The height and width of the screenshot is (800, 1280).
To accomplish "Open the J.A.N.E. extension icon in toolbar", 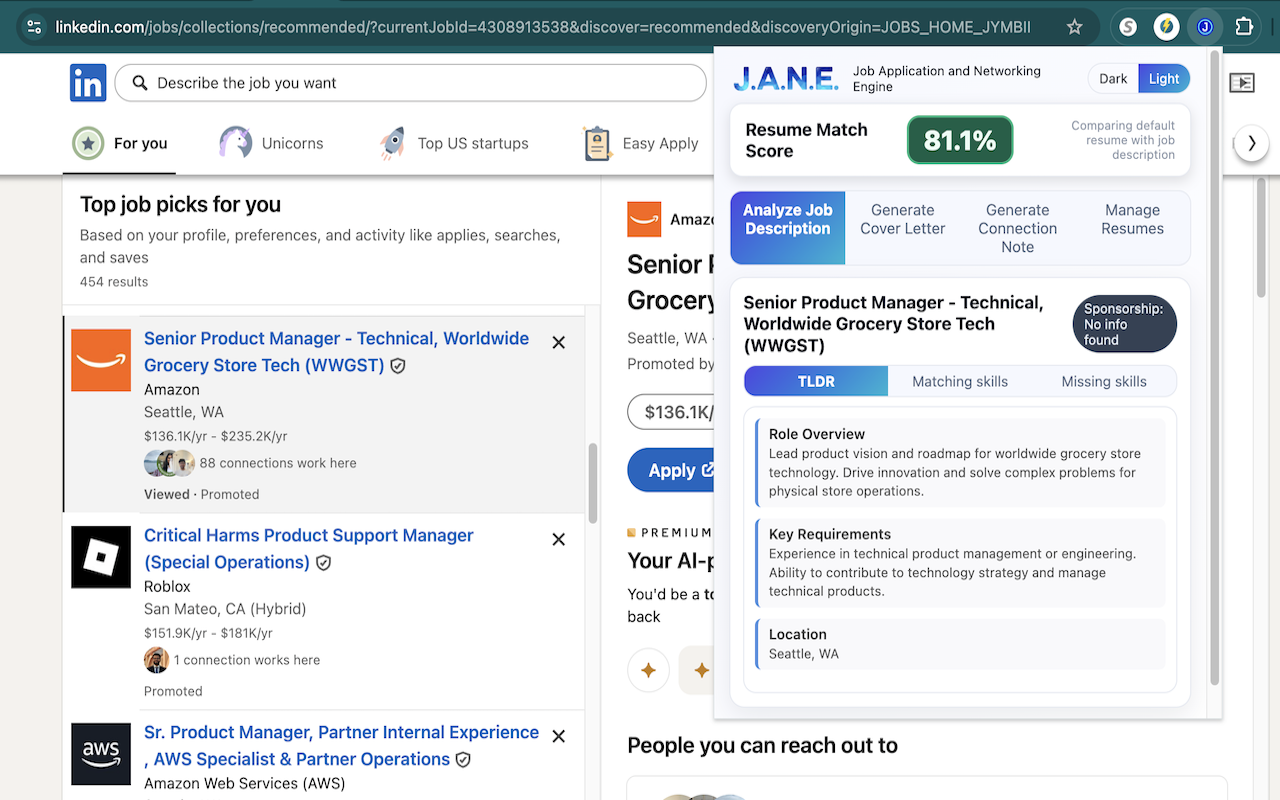I will coord(1205,27).
